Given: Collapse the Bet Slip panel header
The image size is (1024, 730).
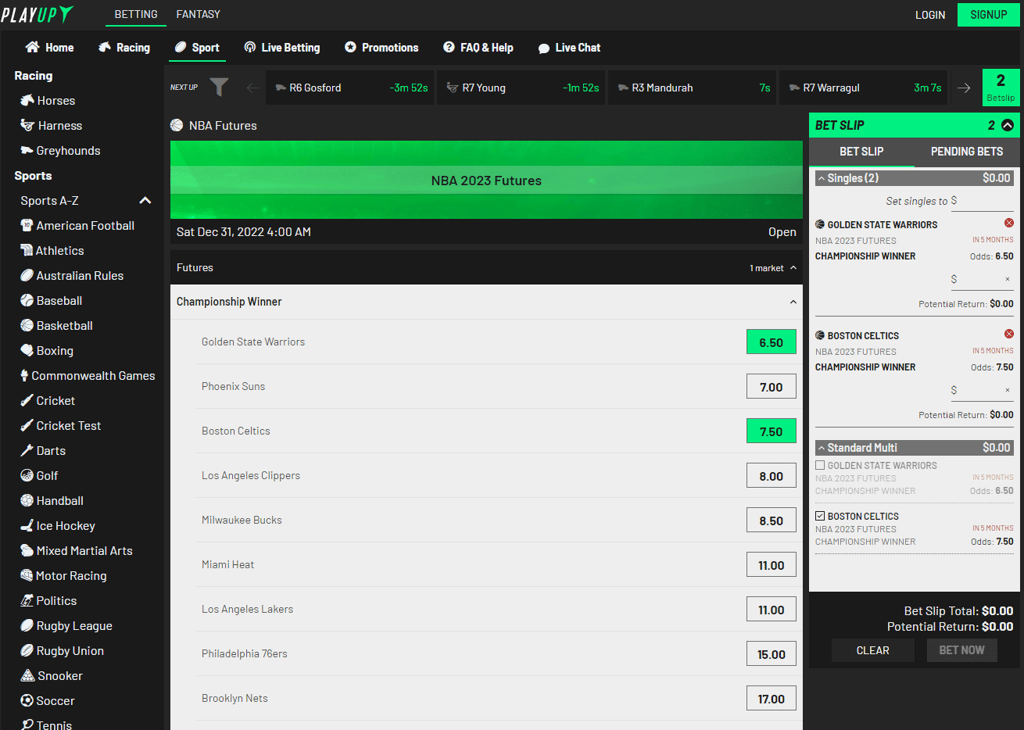Looking at the screenshot, I should [x=1008, y=125].
